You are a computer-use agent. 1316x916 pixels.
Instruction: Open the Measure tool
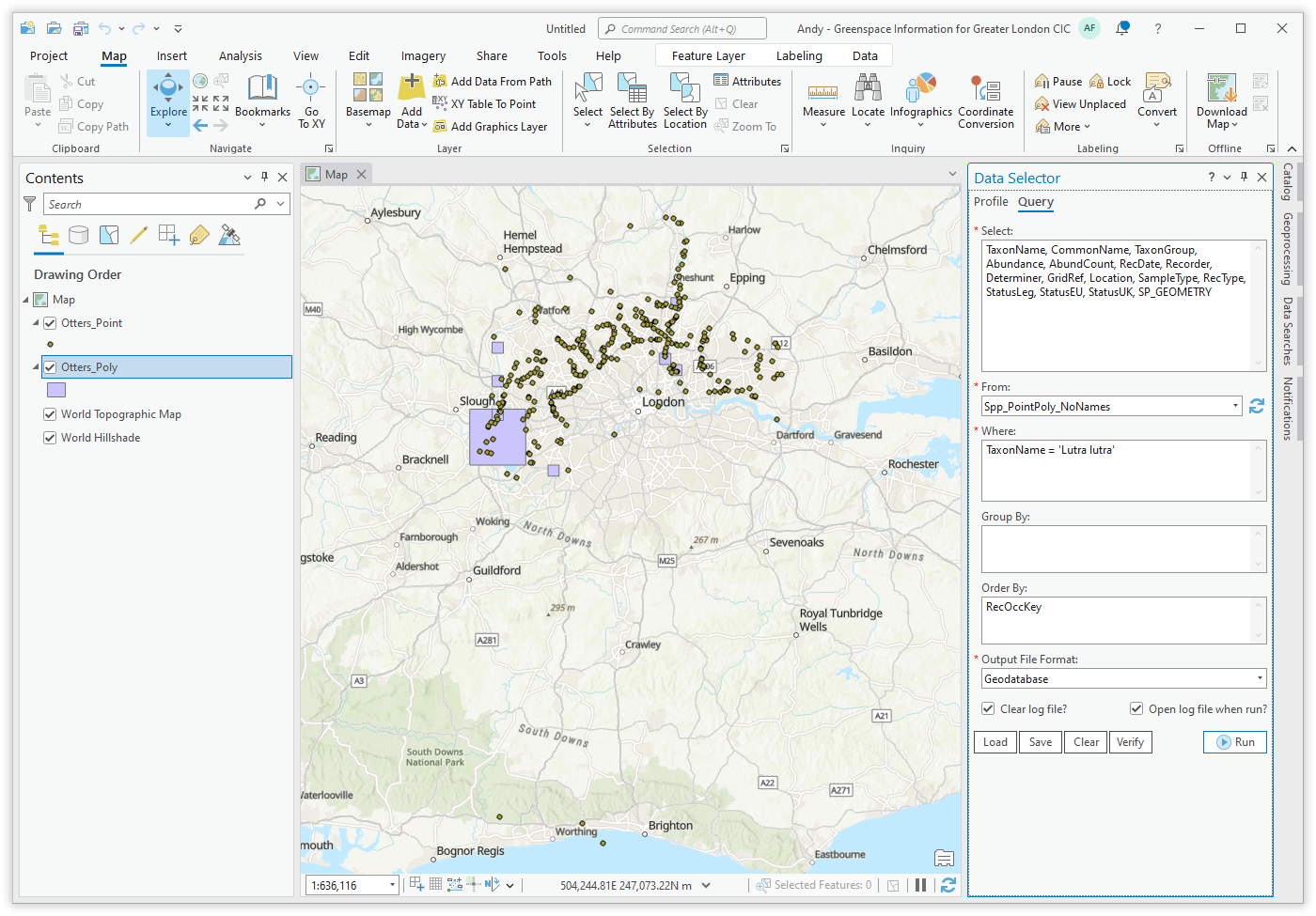click(x=823, y=101)
